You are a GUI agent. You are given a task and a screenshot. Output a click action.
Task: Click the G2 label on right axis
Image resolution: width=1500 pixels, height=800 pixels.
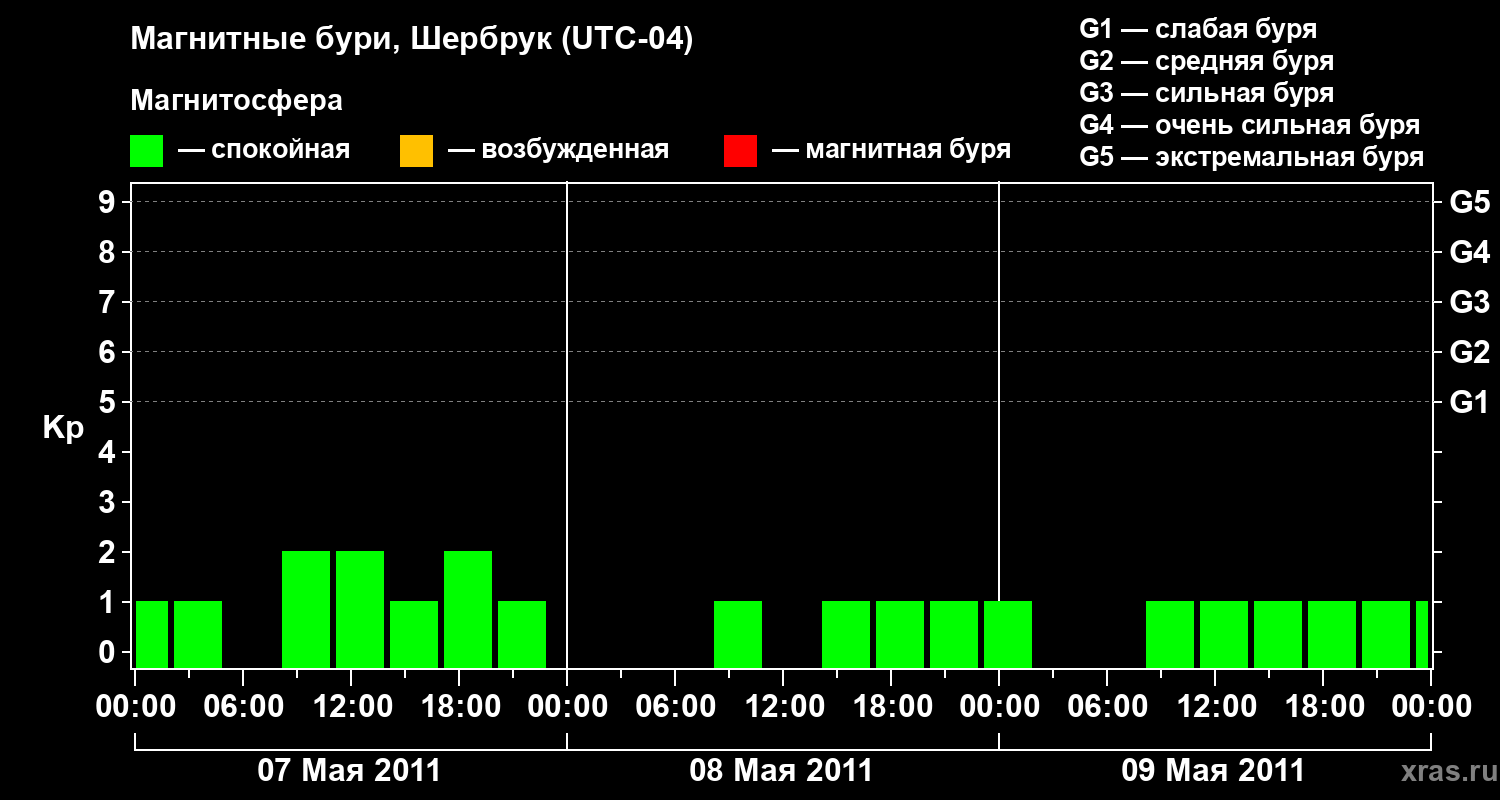point(1469,353)
